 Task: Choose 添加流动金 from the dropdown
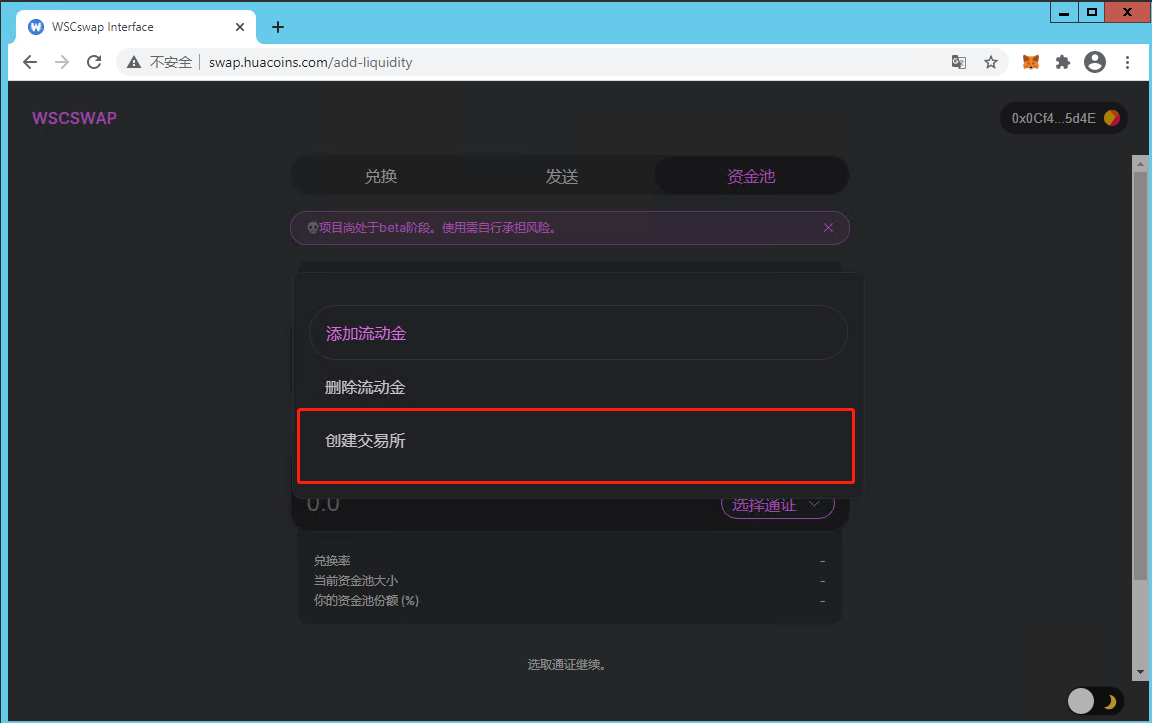coord(578,333)
